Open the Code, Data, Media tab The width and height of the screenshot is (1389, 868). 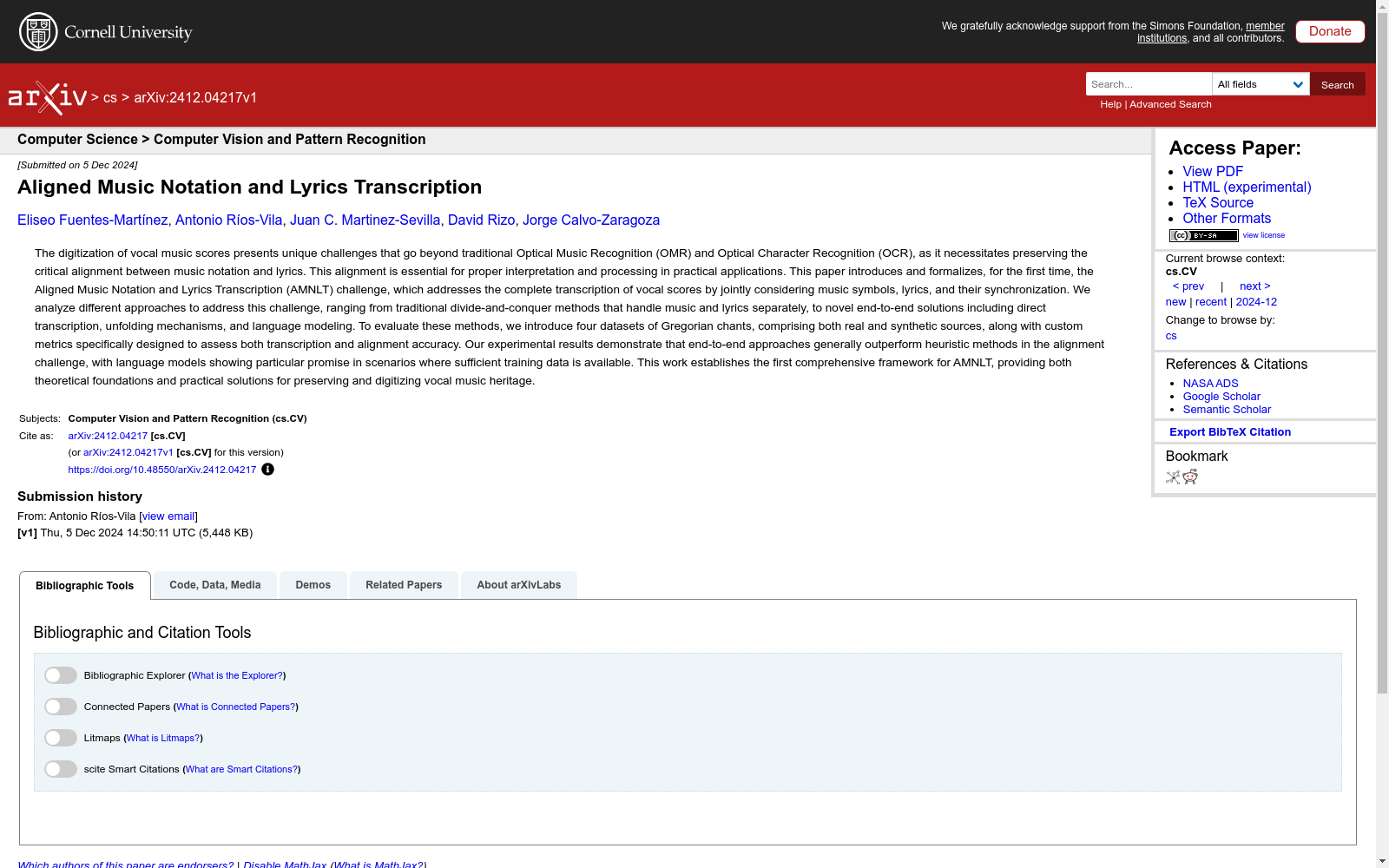click(x=215, y=585)
